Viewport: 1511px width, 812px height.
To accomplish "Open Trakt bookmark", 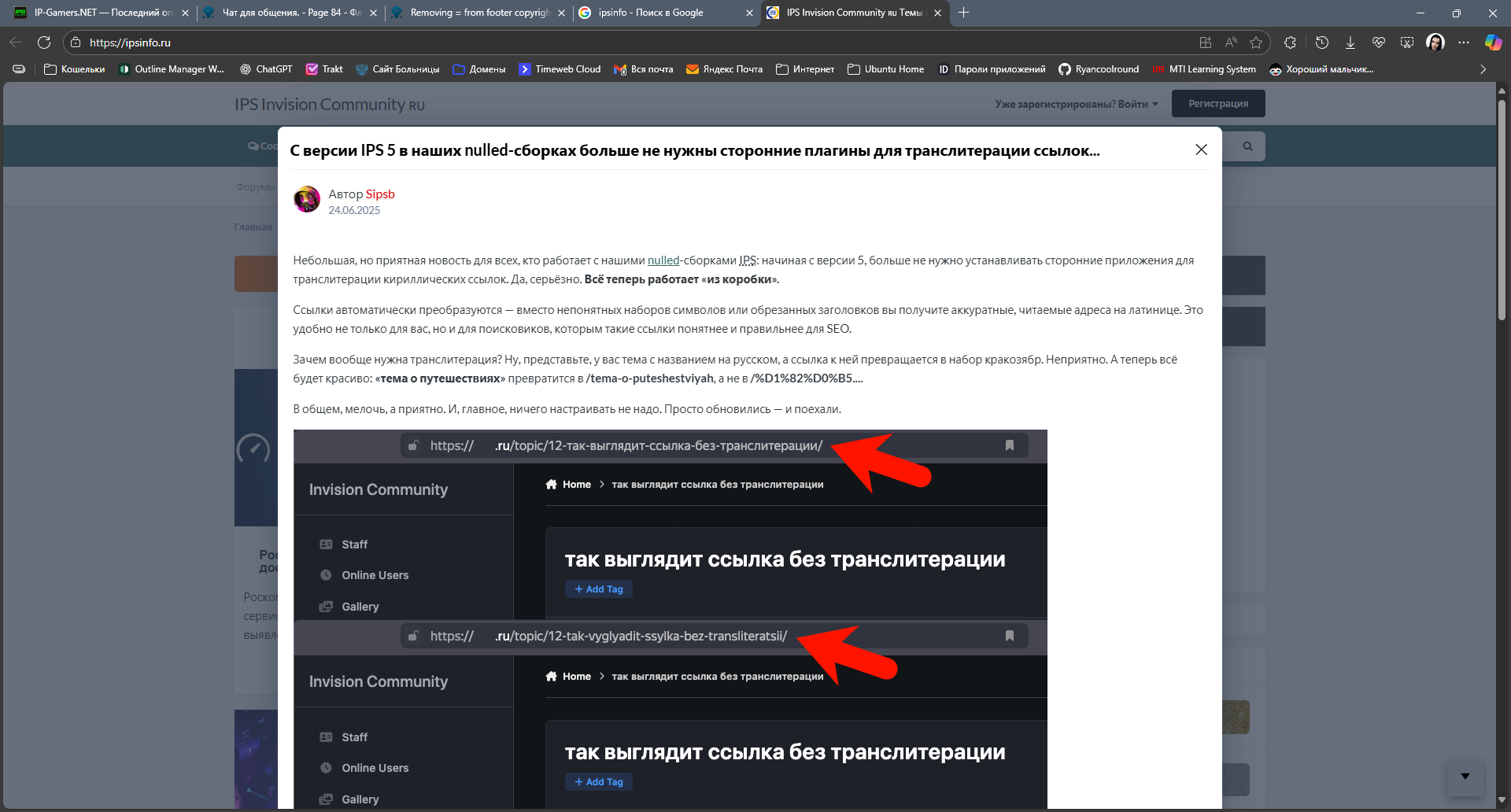I will 324,69.
